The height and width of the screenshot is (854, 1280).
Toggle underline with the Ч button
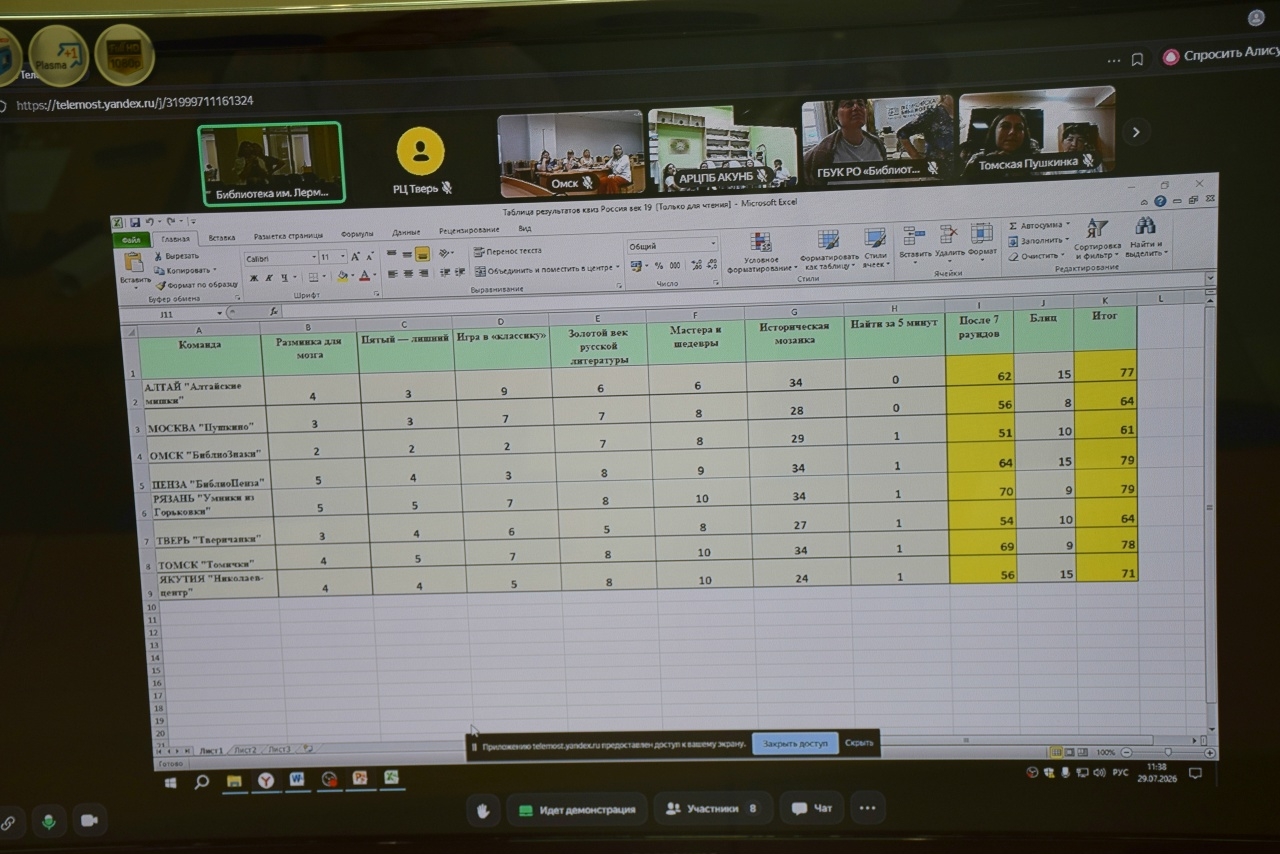[x=284, y=278]
